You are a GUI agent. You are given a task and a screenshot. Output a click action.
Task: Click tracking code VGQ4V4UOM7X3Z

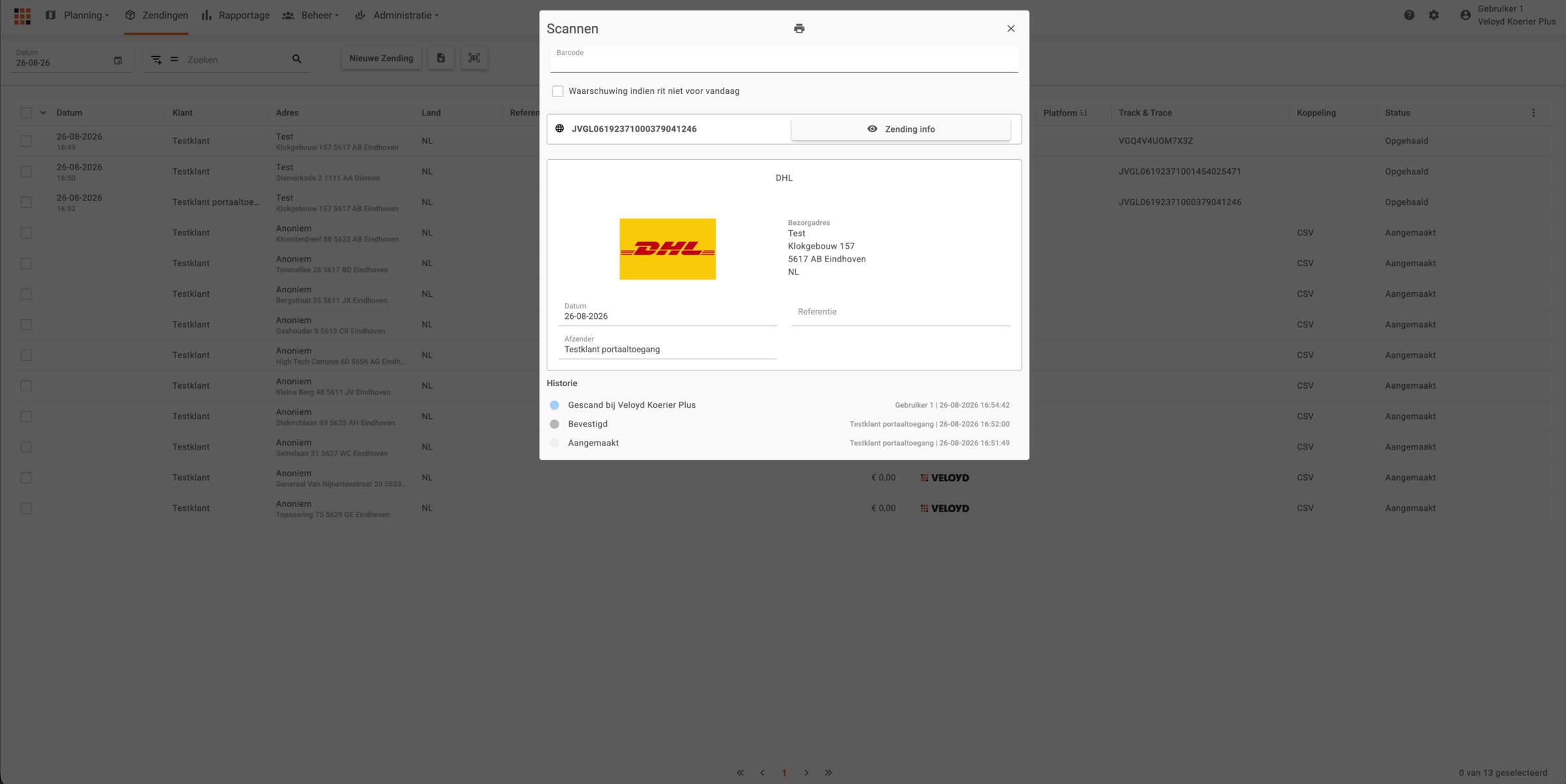(x=1156, y=141)
